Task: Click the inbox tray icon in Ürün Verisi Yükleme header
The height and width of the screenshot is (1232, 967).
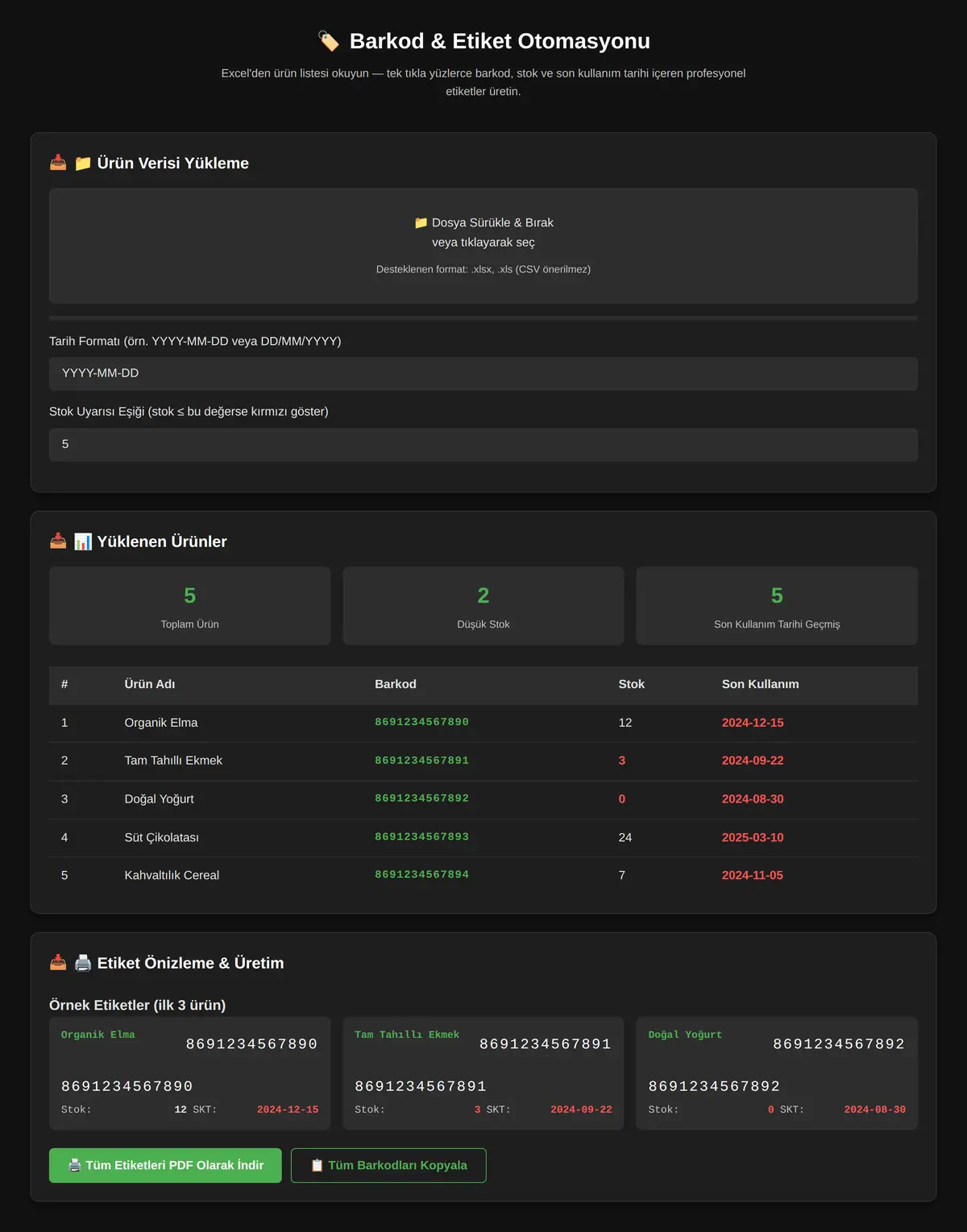Action: tap(58, 163)
